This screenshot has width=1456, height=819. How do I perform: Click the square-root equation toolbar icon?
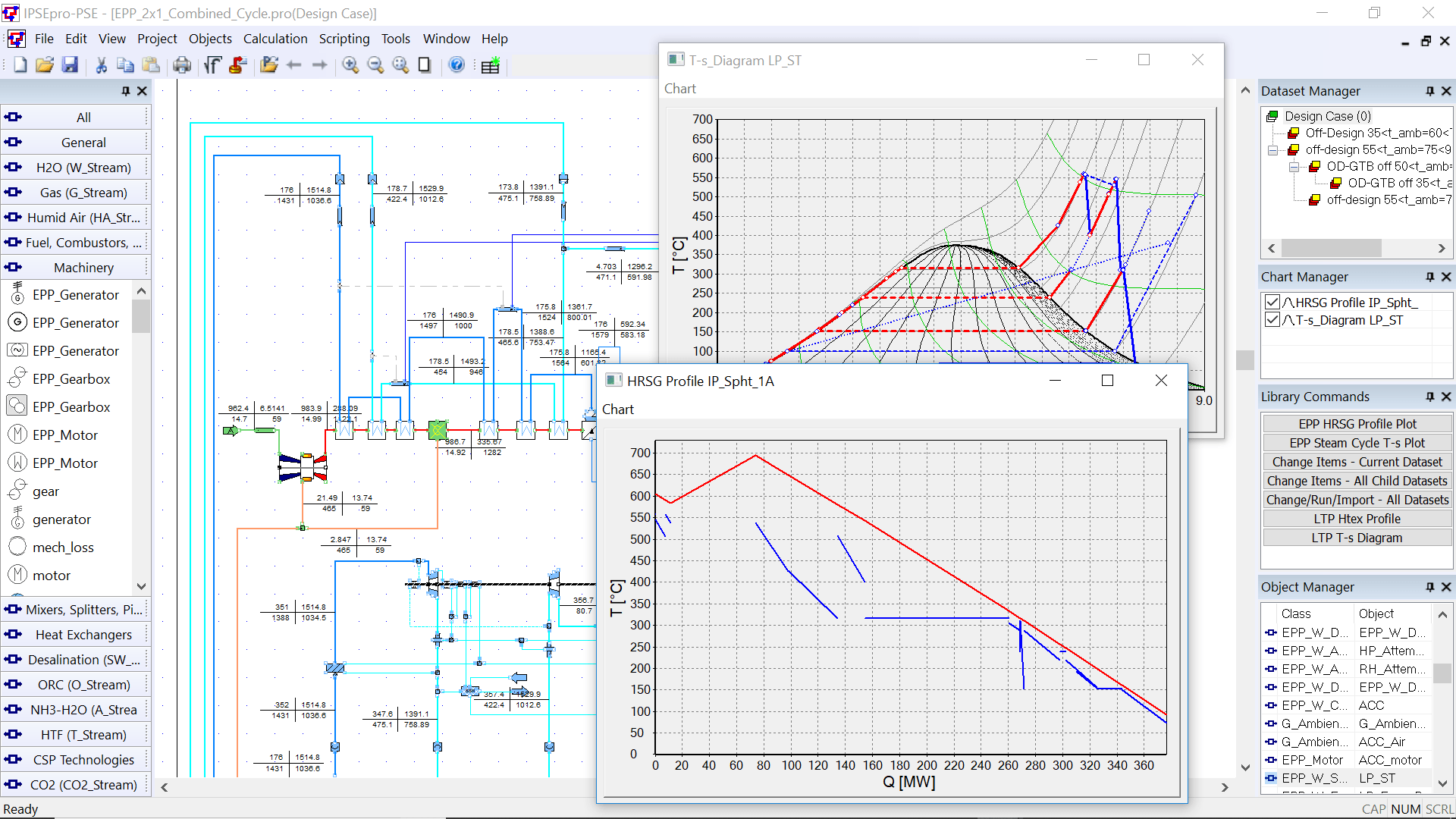tap(212, 65)
